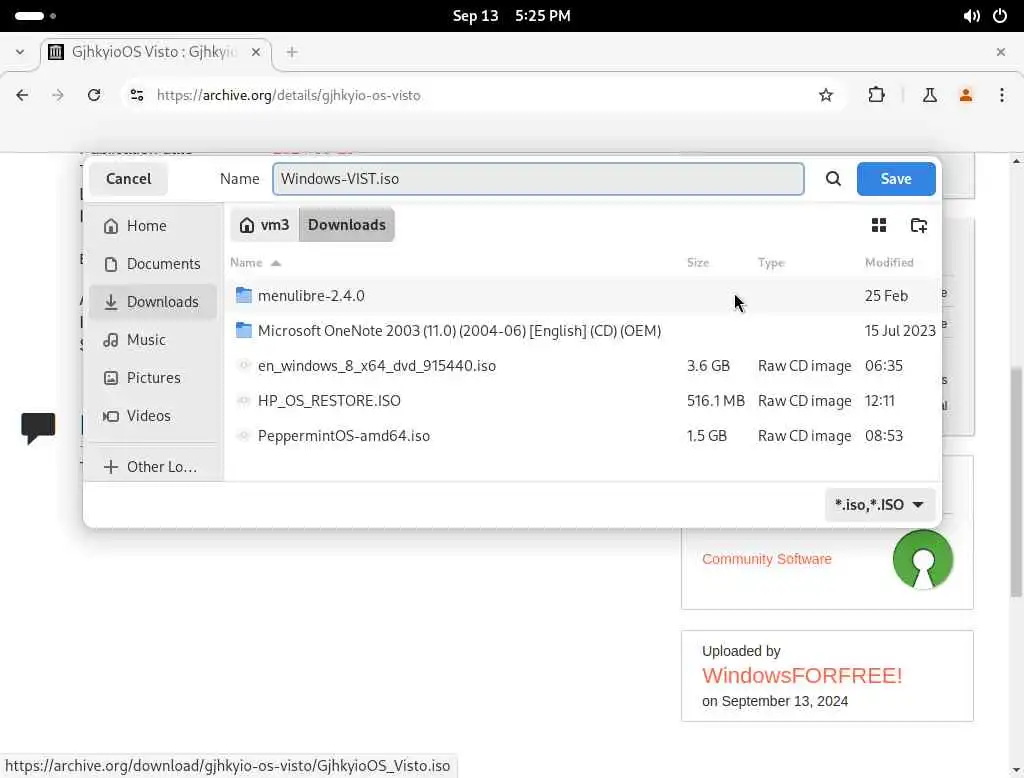1024x778 pixels.
Task: Click the 15 Jul 2023 modified date
Action: 900,331
